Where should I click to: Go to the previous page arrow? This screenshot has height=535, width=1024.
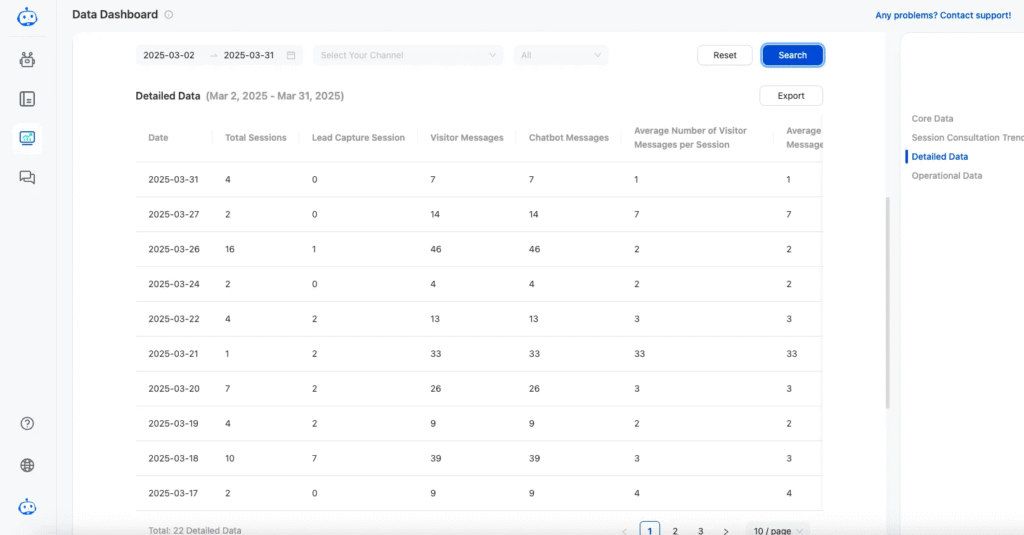(x=624, y=531)
